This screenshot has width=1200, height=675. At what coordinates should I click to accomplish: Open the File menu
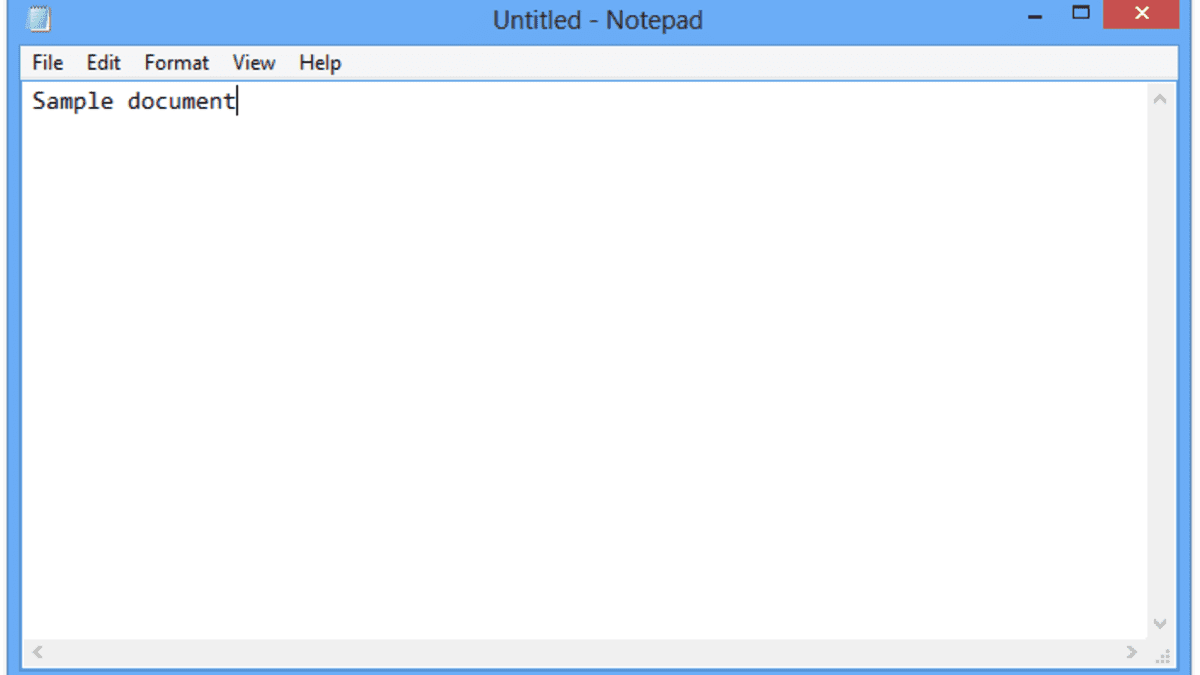[47, 63]
